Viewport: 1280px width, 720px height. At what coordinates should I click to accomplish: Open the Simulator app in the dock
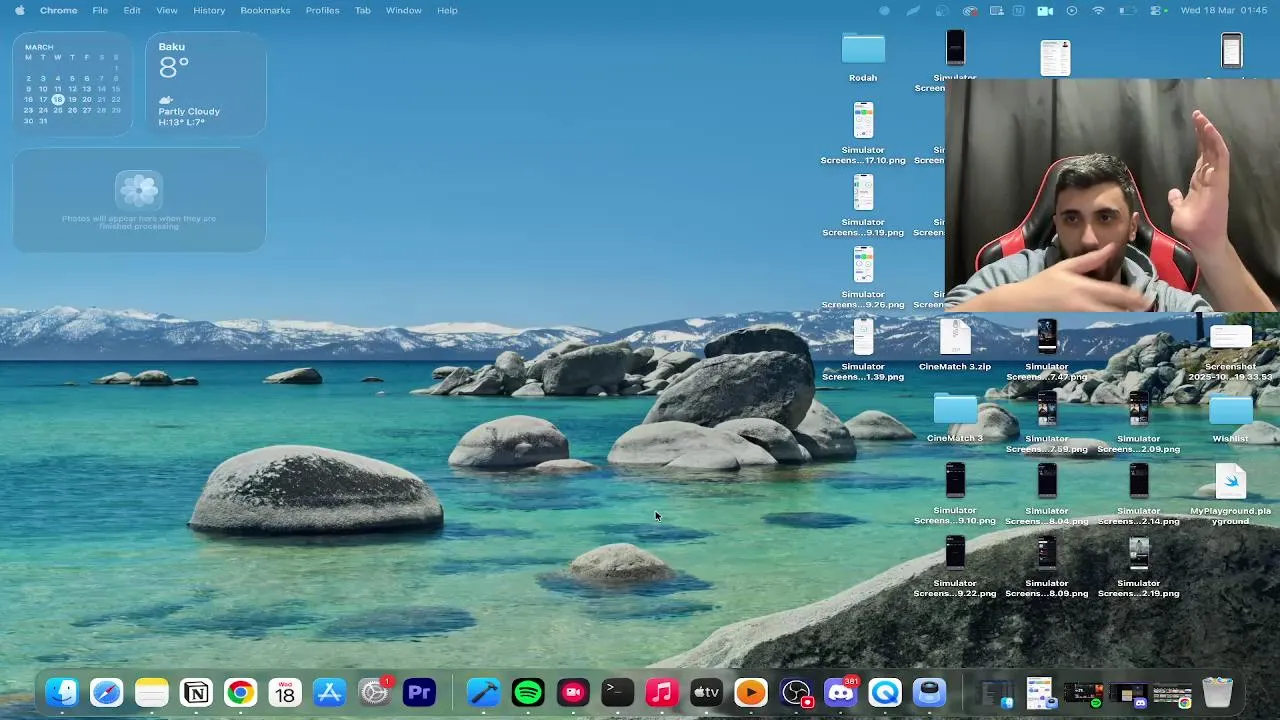pyautogui.click(x=929, y=692)
